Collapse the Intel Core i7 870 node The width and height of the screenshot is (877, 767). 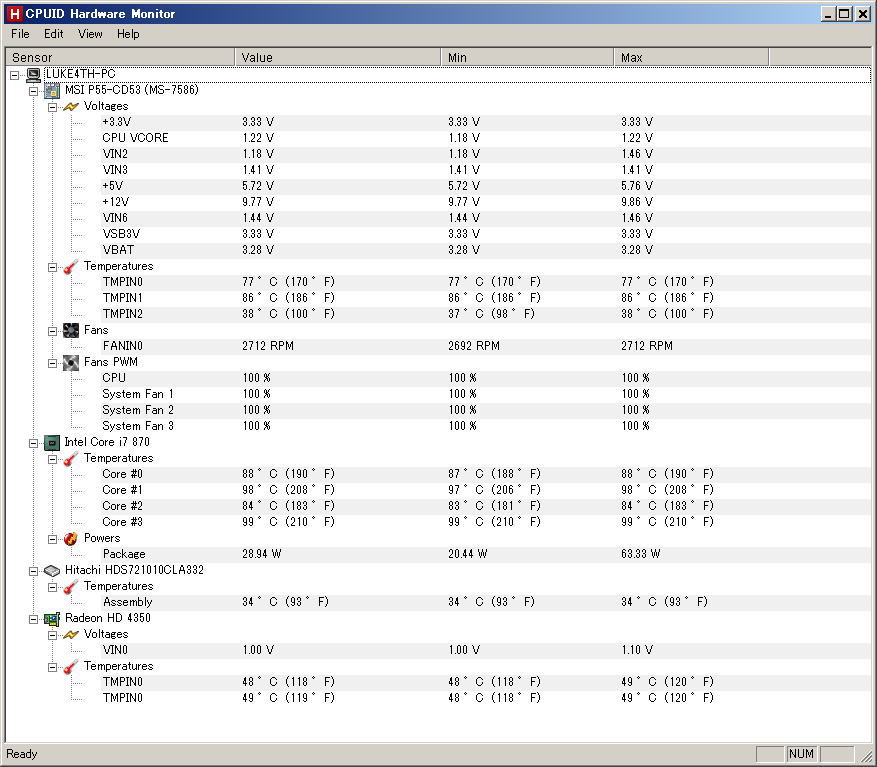[34, 443]
